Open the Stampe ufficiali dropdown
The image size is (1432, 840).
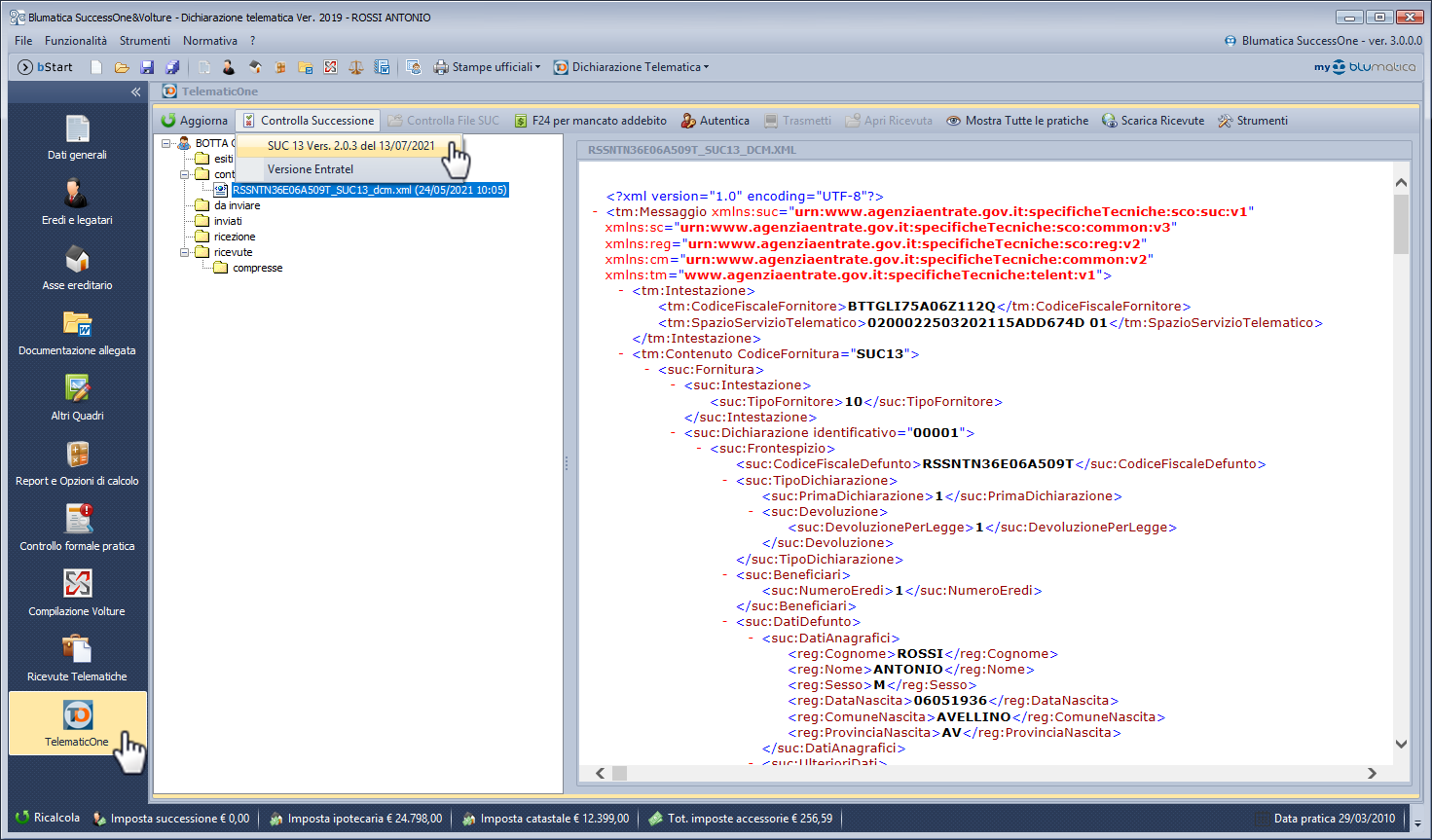(x=487, y=67)
